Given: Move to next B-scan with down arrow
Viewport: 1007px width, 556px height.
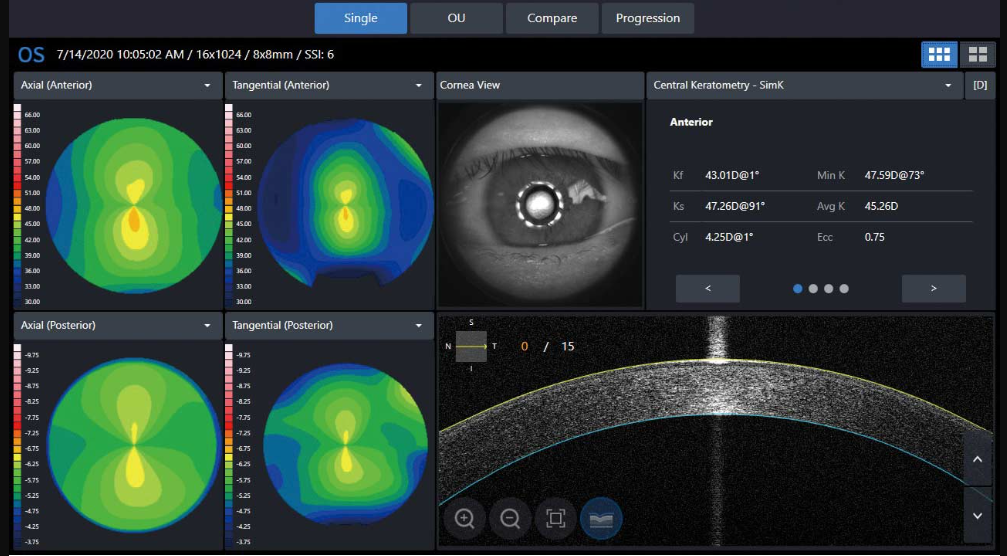Looking at the screenshot, I should [977, 516].
